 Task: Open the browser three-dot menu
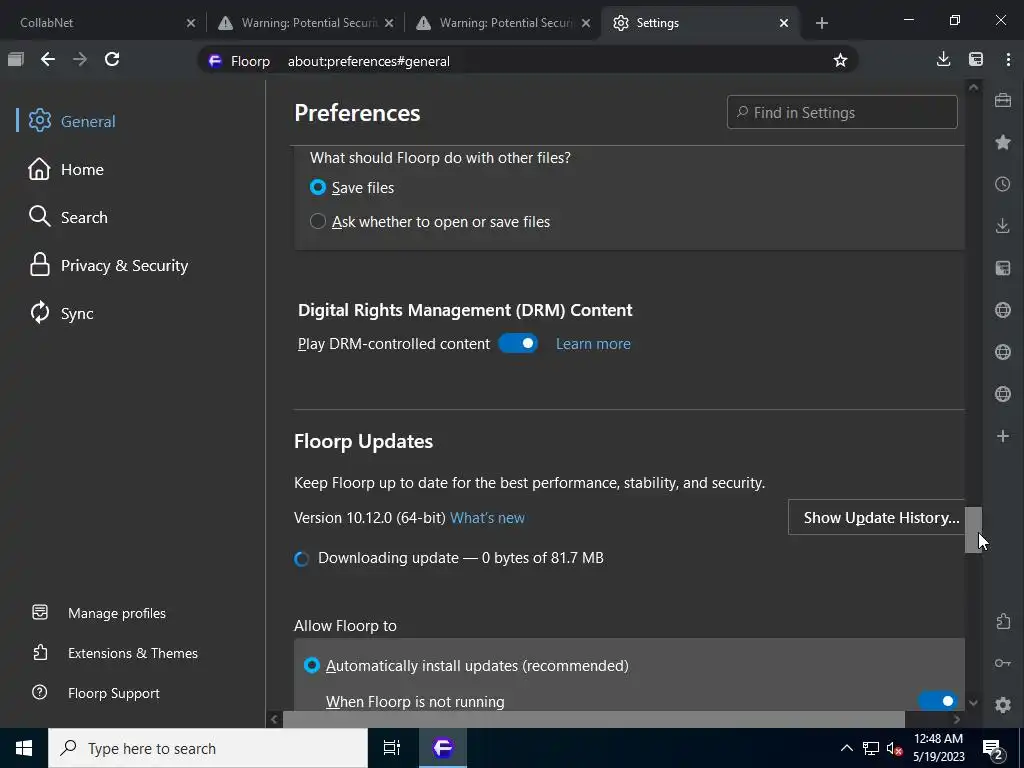(1008, 59)
